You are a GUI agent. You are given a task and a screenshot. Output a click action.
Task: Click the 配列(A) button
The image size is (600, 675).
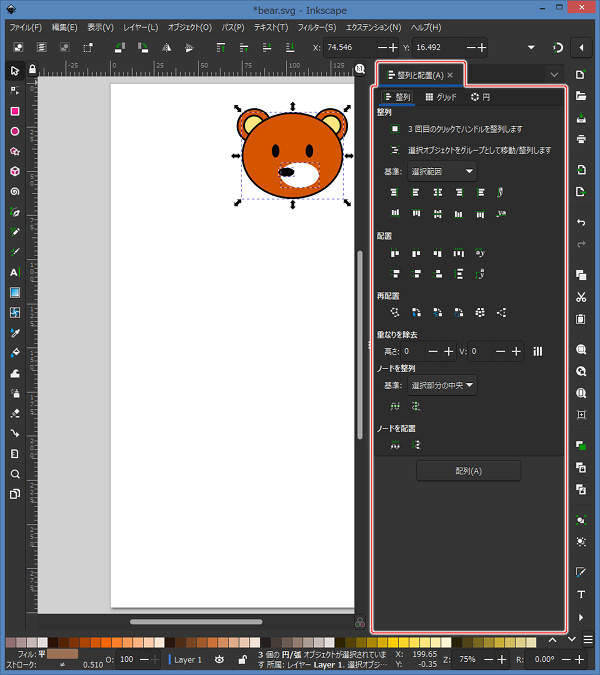pos(468,471)
